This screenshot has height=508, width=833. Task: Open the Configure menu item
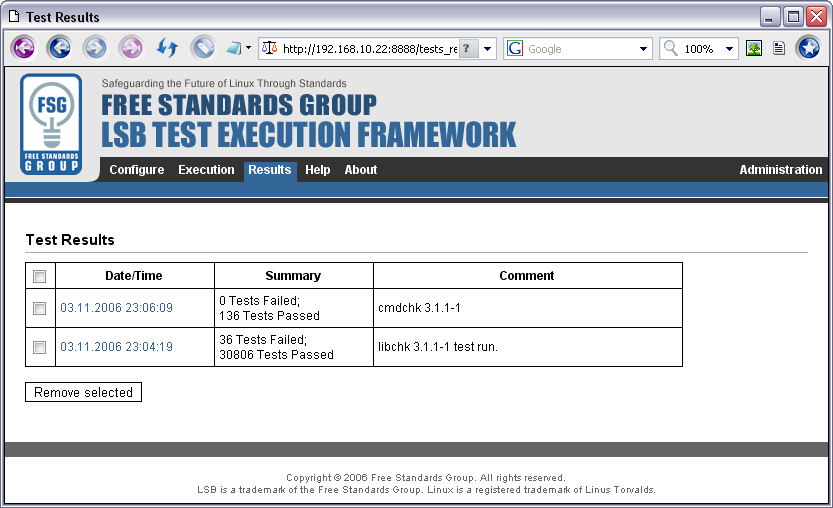click(137, 170)
